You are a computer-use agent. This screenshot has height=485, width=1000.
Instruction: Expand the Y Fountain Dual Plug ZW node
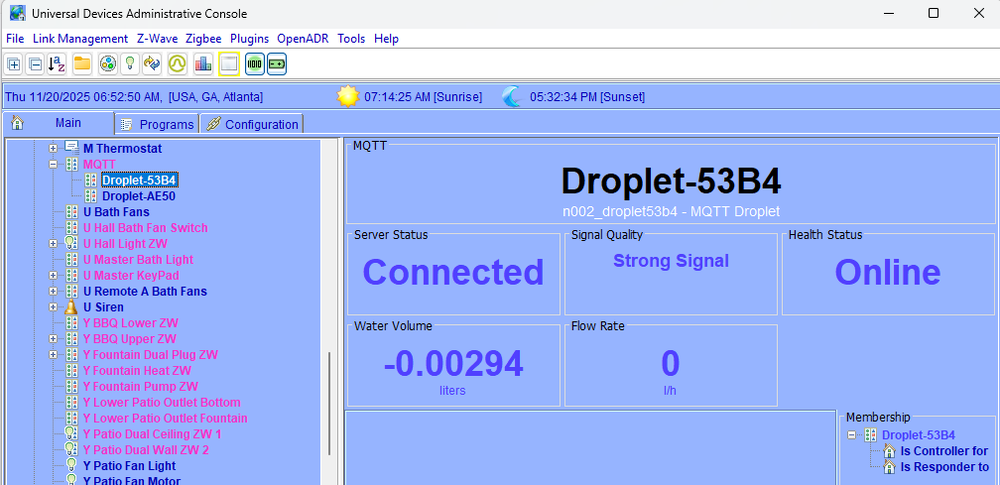(53, 355)
